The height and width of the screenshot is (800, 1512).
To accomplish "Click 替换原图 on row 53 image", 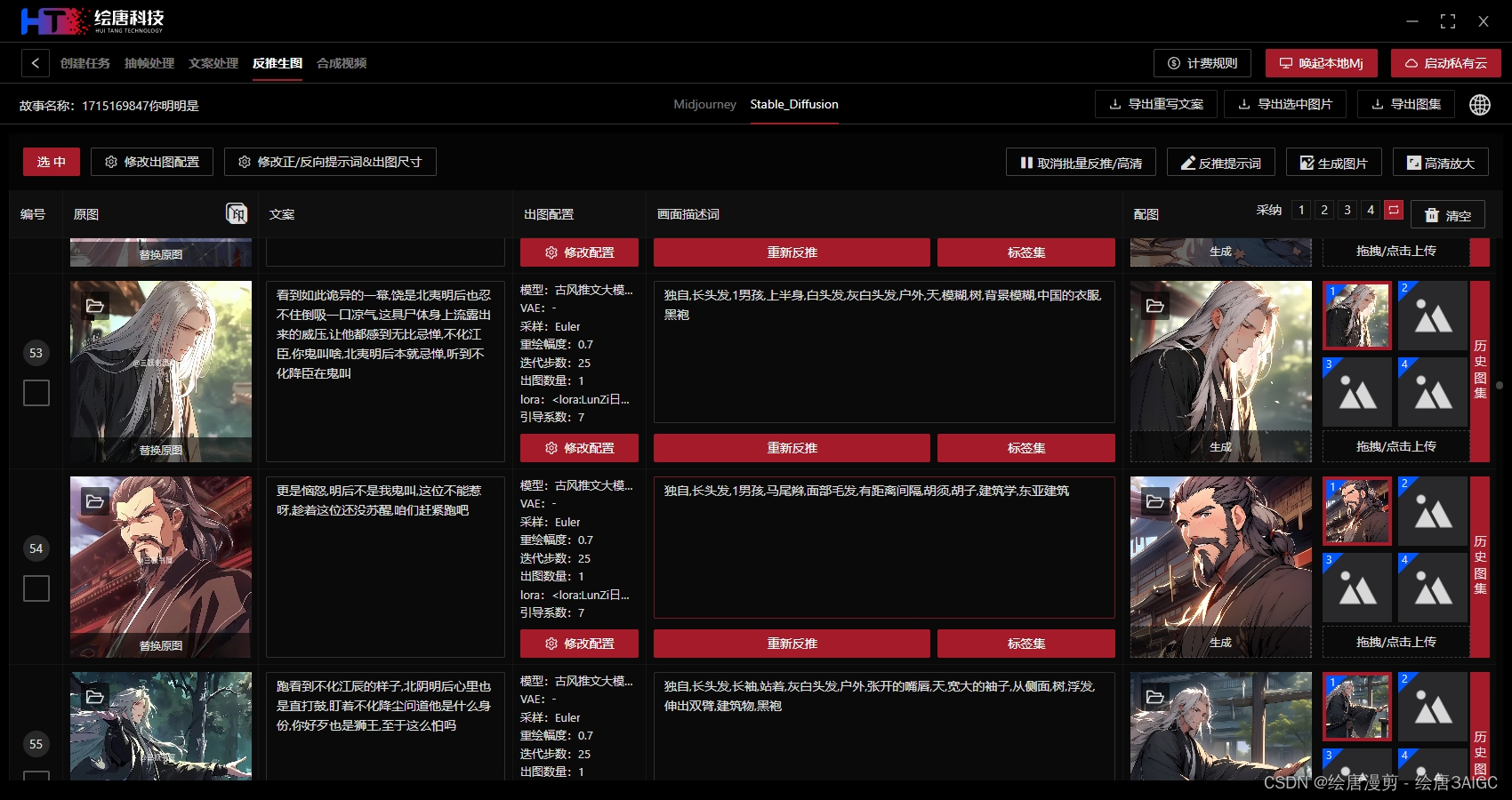I will (161, 450).
